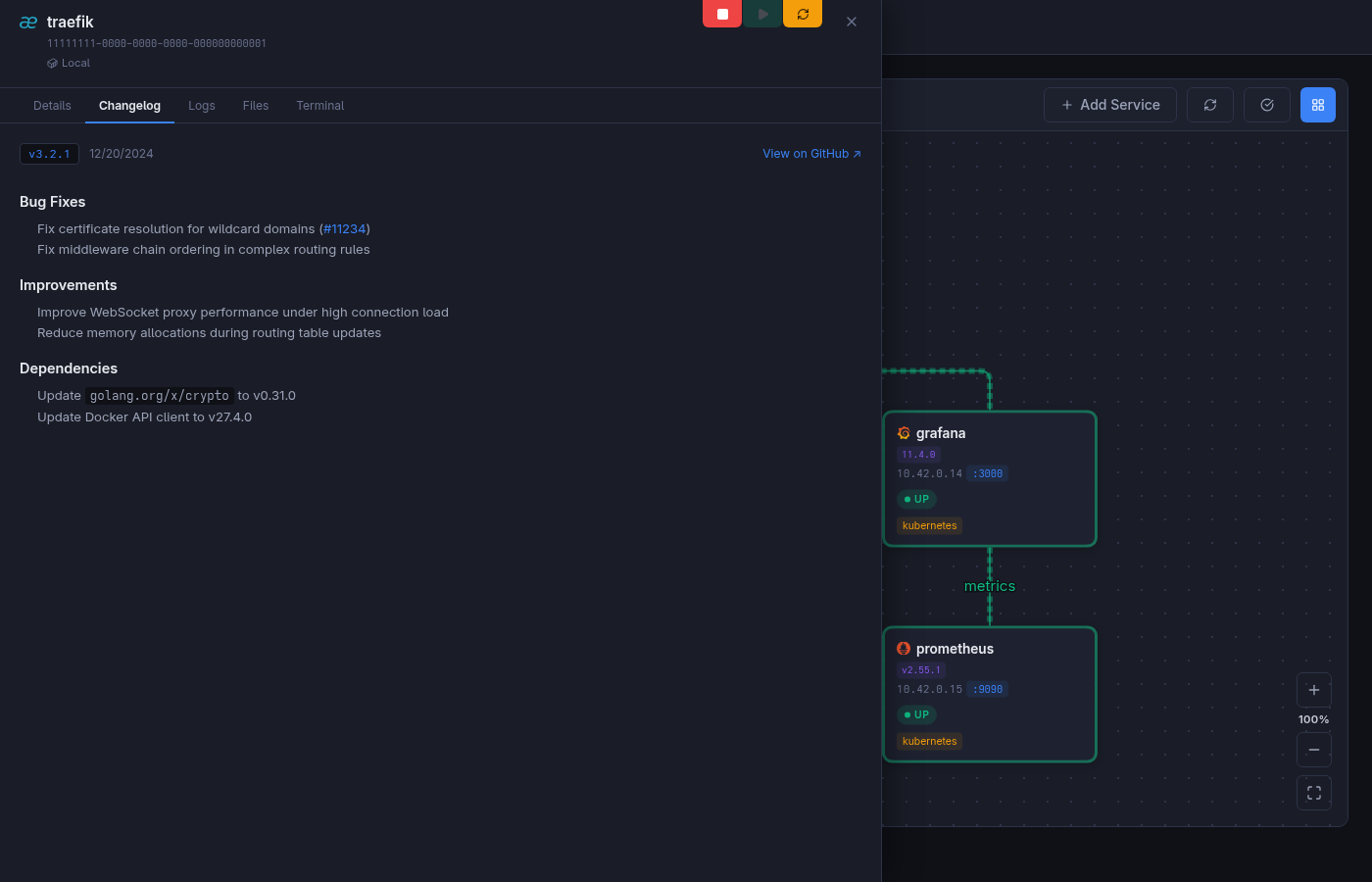Image resolution: width=1372 pixels, height=882 pixels.
Task: Click the 12/20/2024 release date
Action: (122, 154)
